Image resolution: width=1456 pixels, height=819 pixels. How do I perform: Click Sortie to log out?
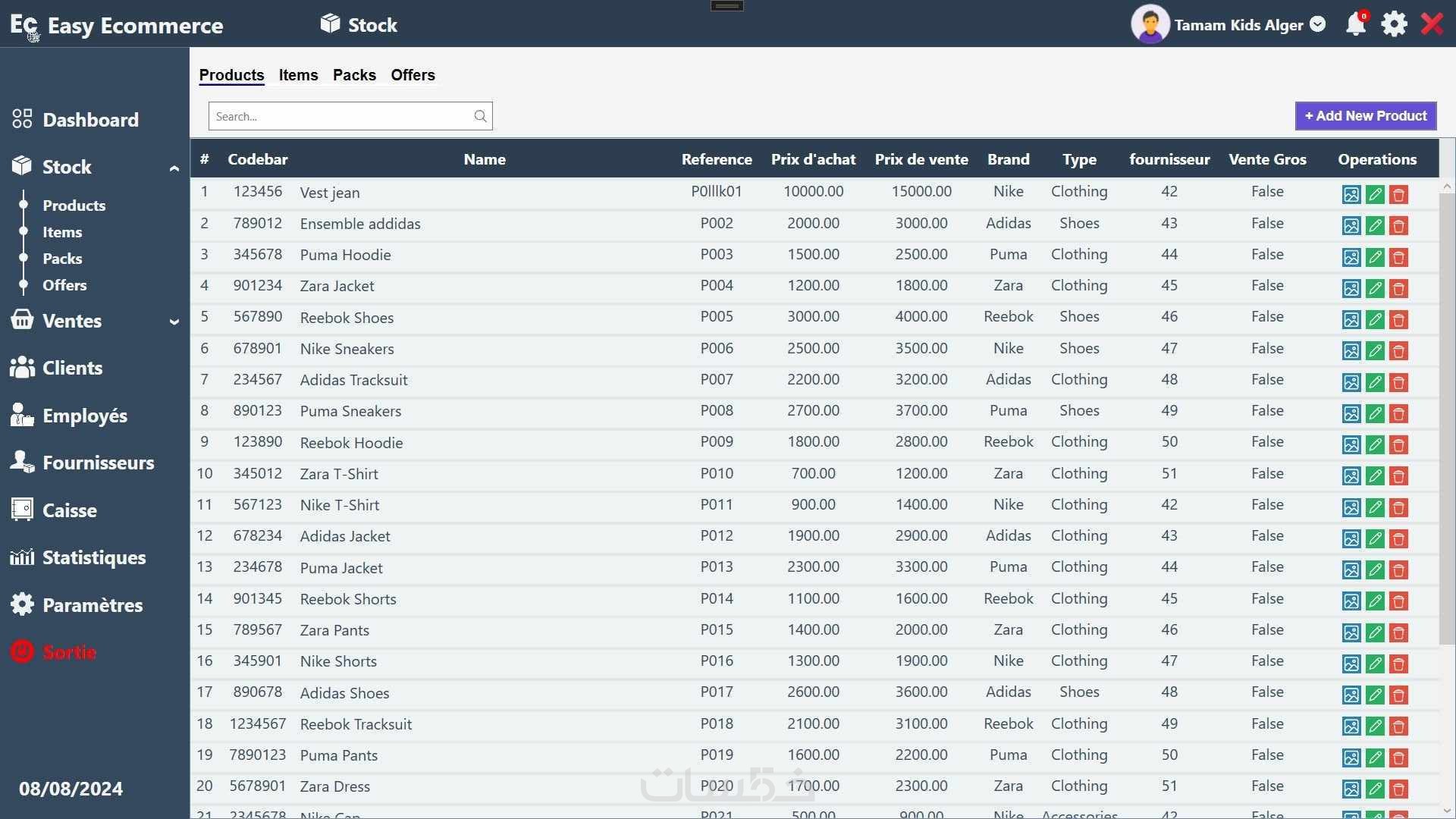pos(69,652)
